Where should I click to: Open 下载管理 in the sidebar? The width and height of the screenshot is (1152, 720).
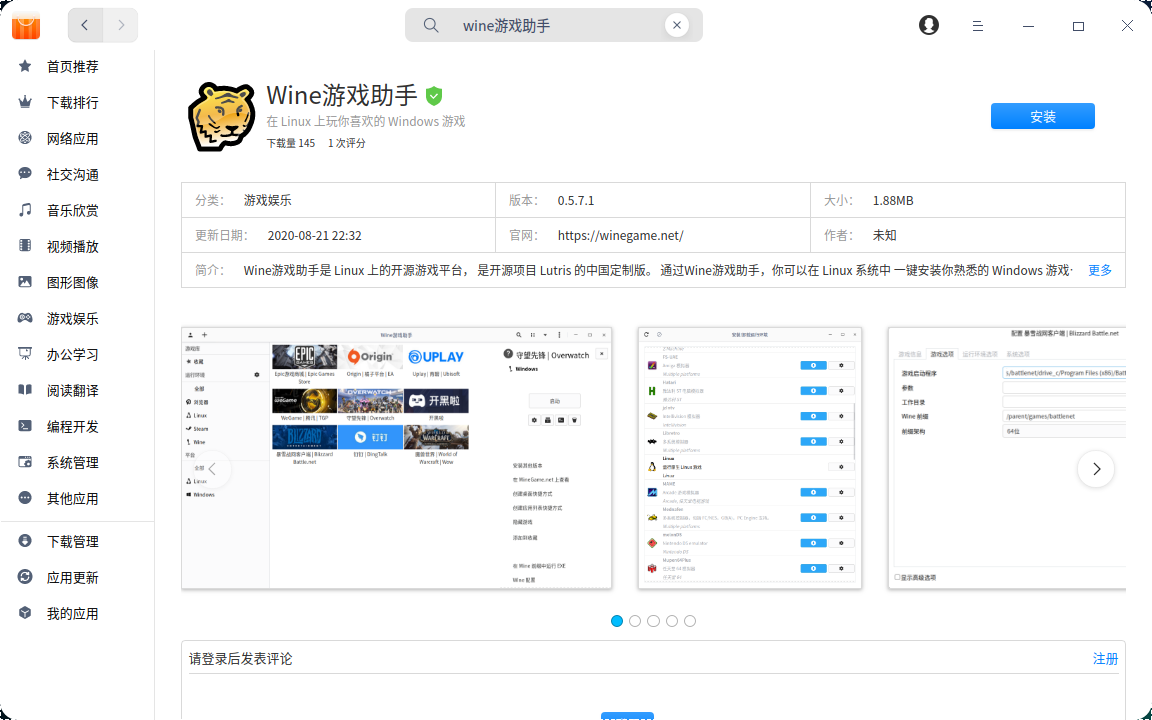click(x=72, y=542)
